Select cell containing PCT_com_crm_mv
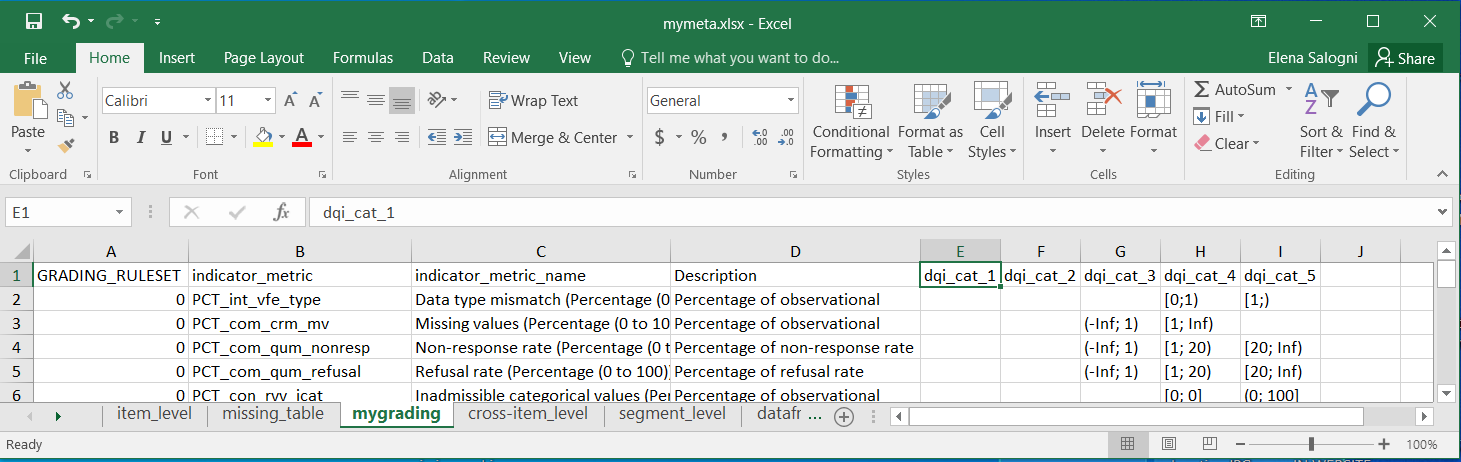1461x462 pixels. coord(300,324)
